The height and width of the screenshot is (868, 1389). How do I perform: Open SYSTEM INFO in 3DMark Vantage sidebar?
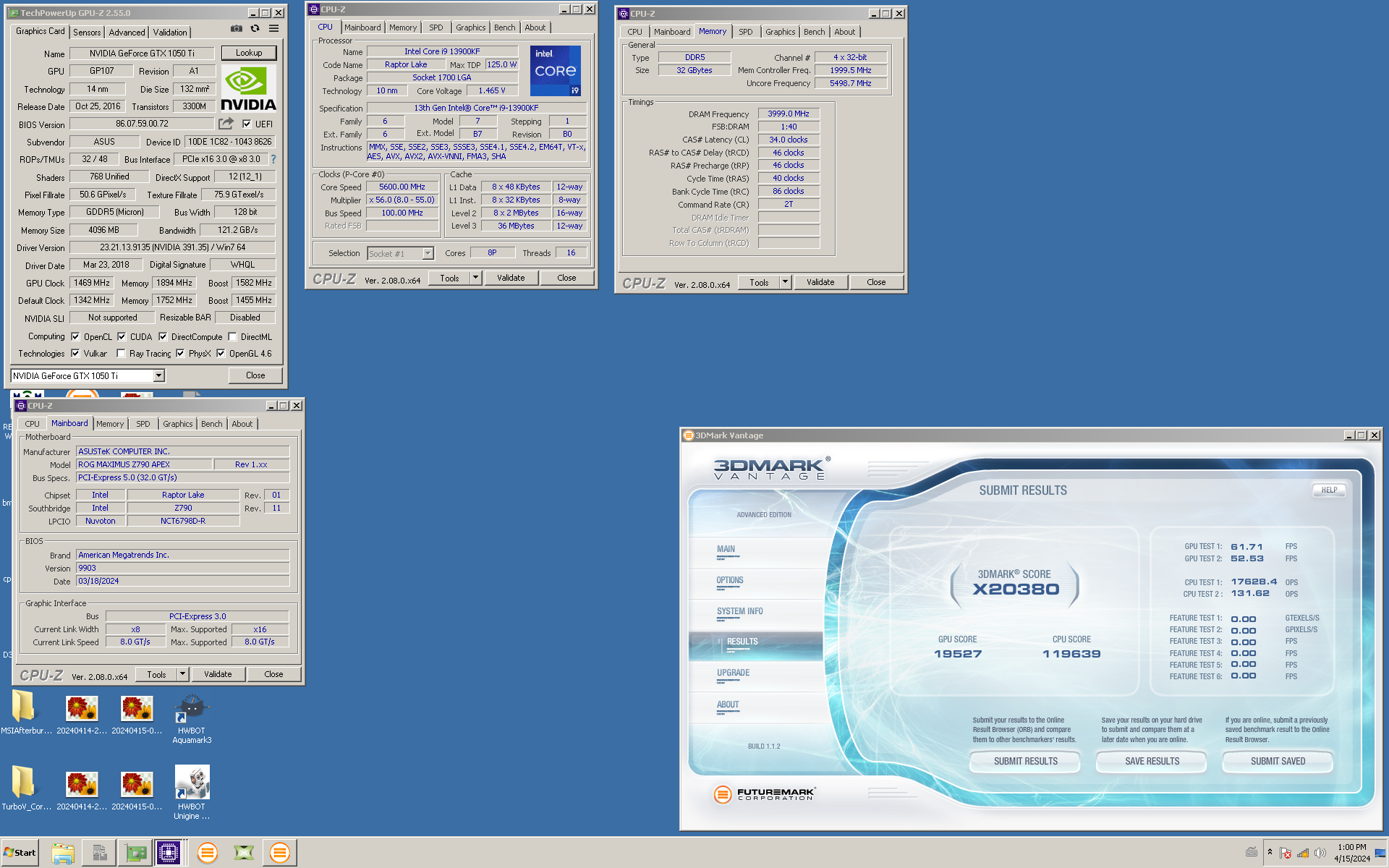pos(740,611)
